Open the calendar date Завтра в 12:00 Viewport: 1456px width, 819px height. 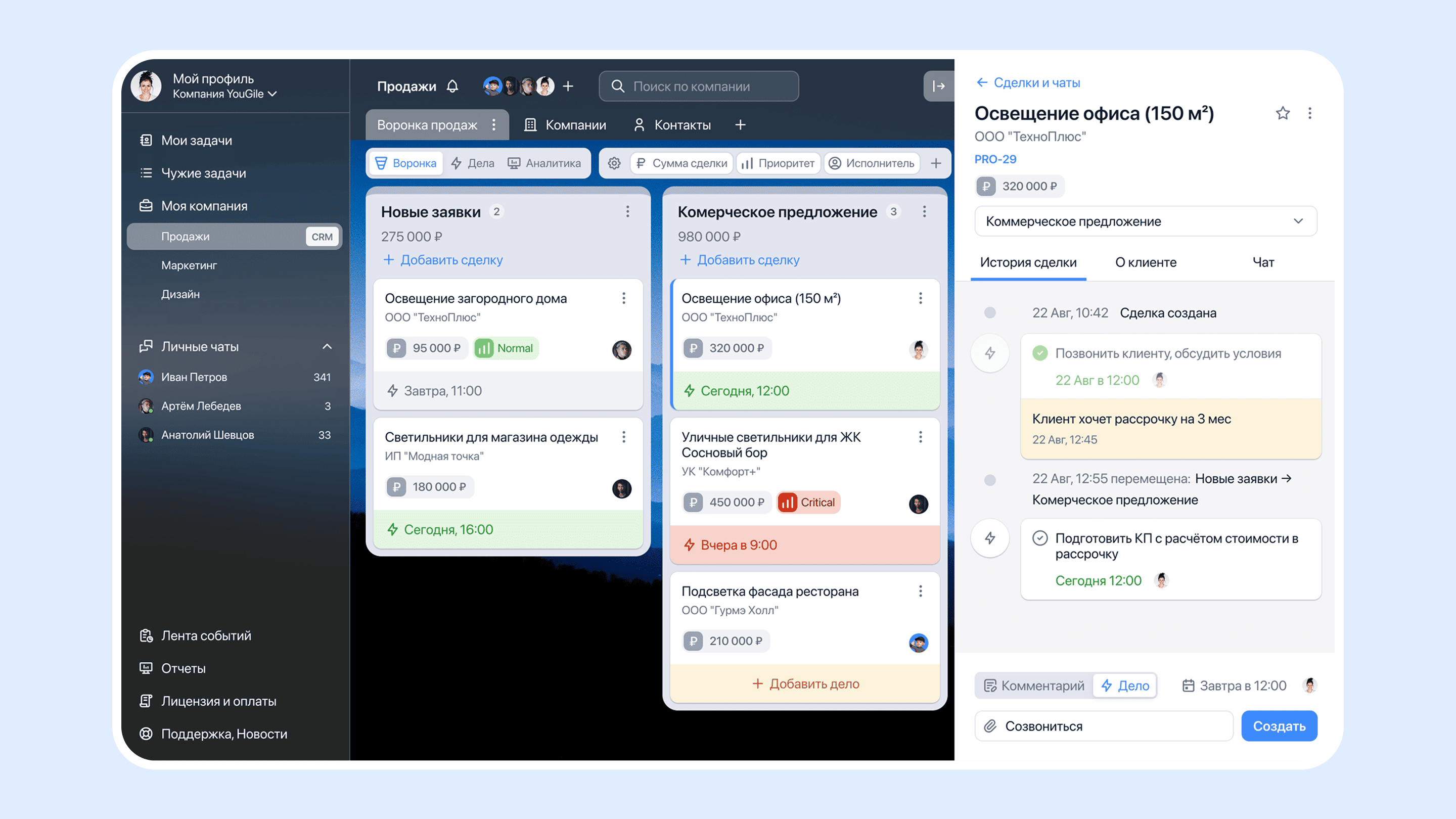1234,686
